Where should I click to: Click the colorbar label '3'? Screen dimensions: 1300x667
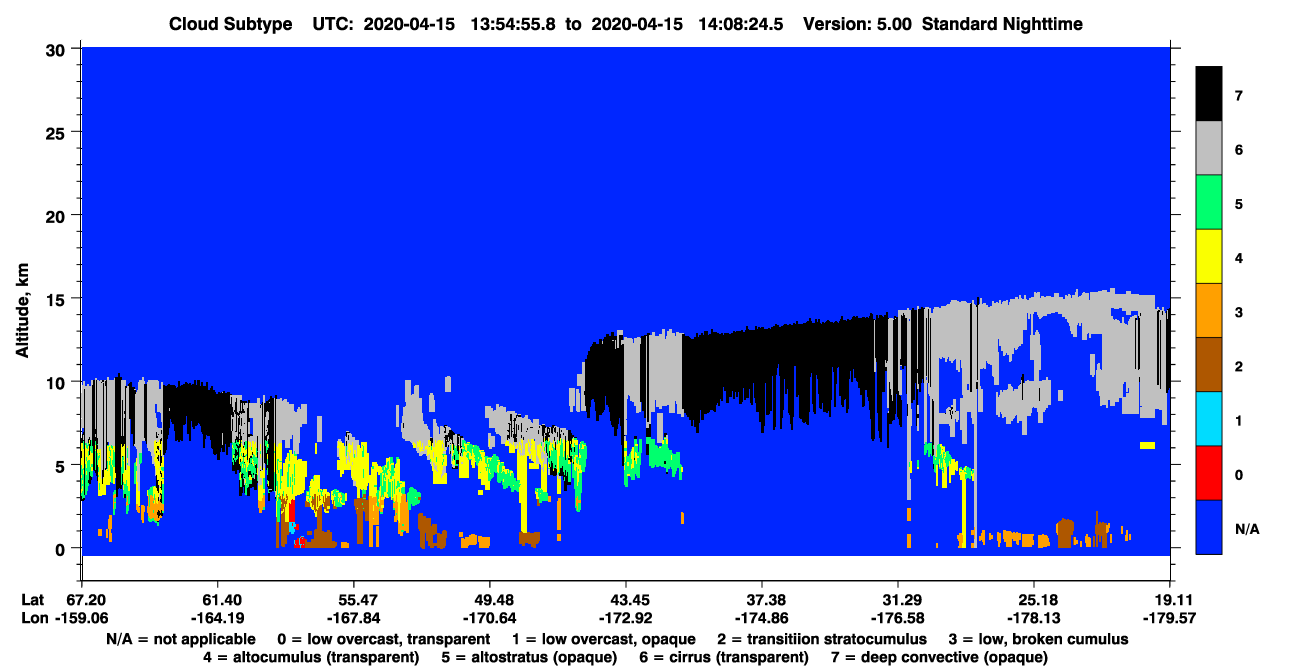(x=1238, y=312)
